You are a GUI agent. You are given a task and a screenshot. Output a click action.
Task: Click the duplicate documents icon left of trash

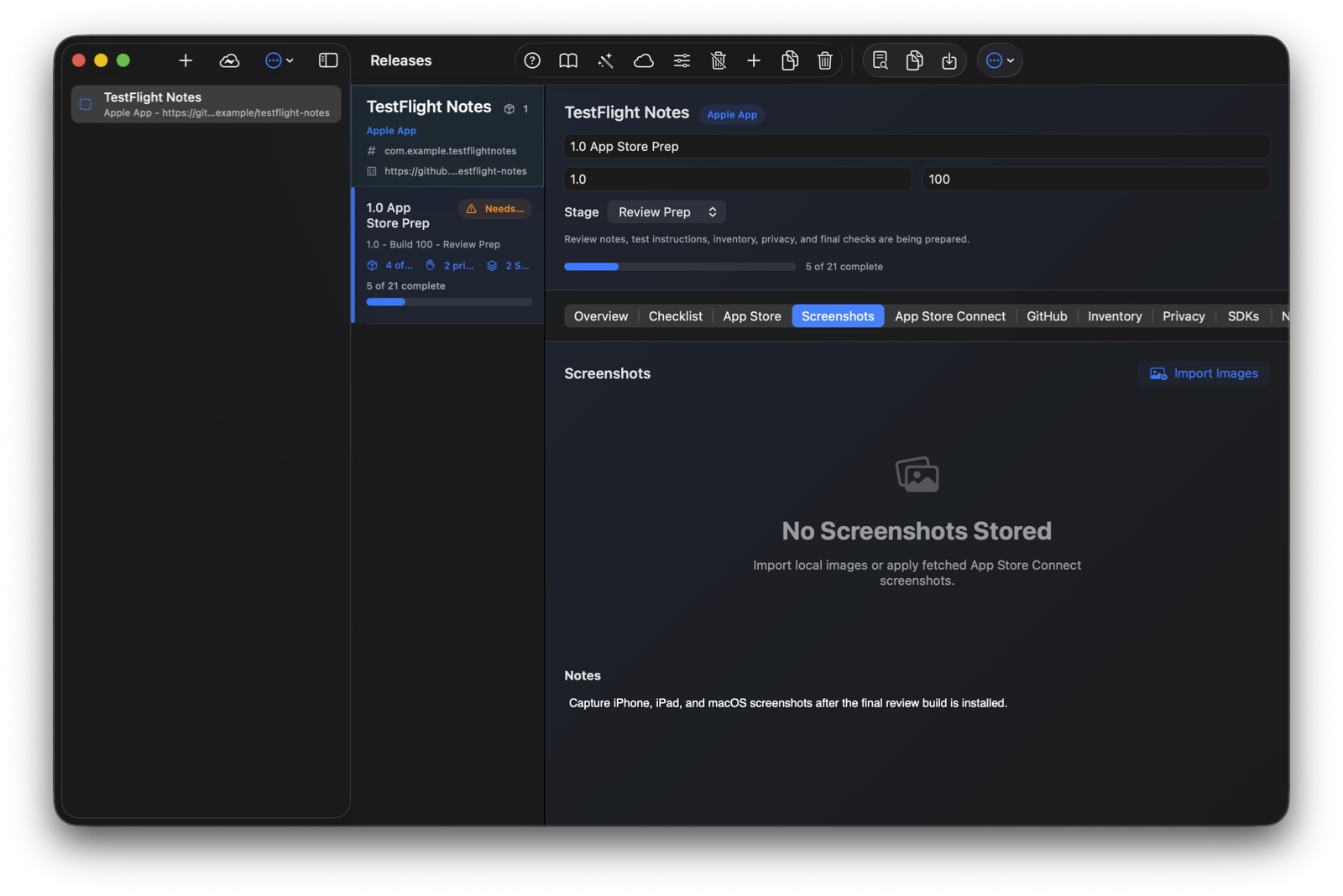tap(790, 60)
